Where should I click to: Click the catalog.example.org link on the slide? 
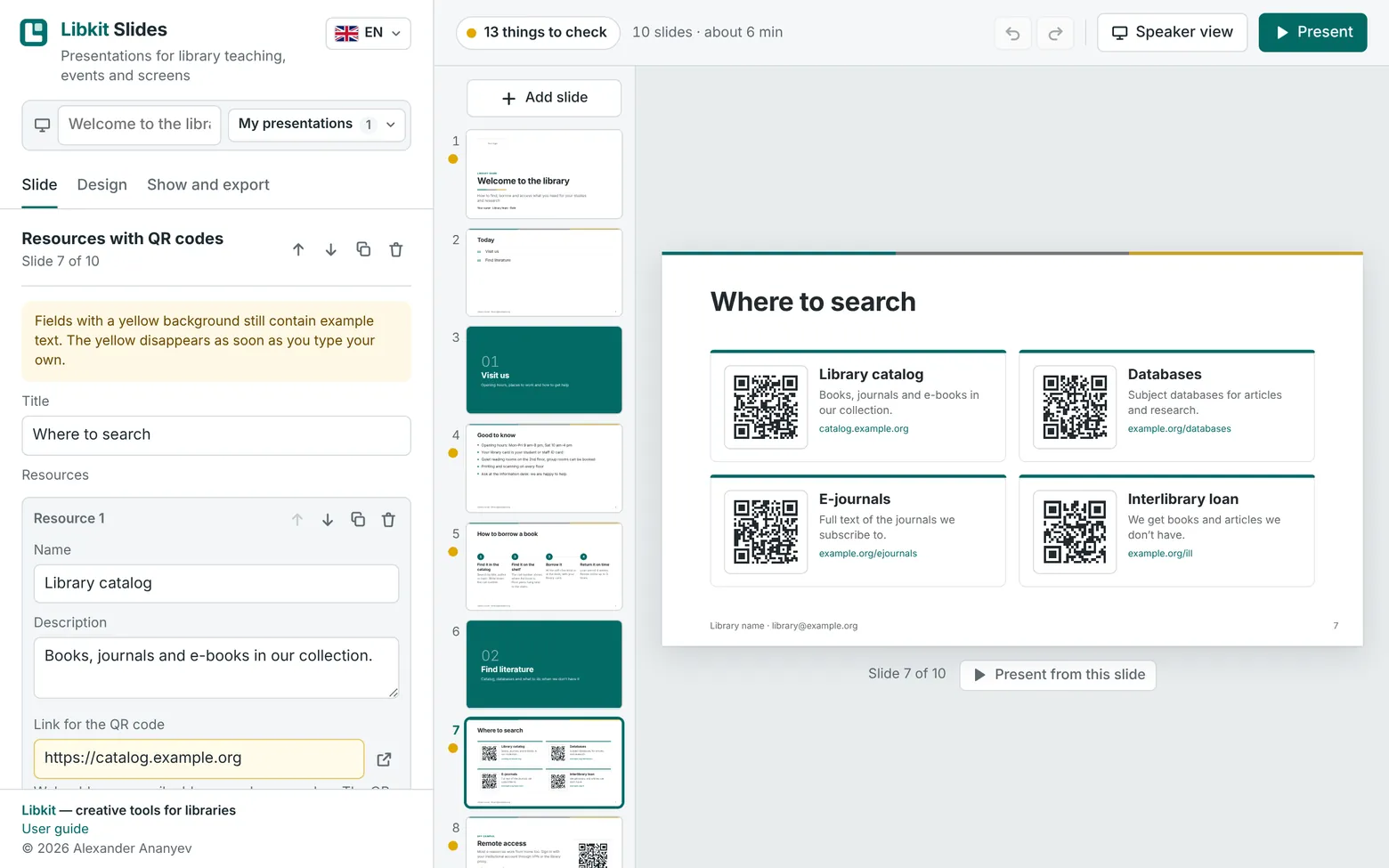864,429
